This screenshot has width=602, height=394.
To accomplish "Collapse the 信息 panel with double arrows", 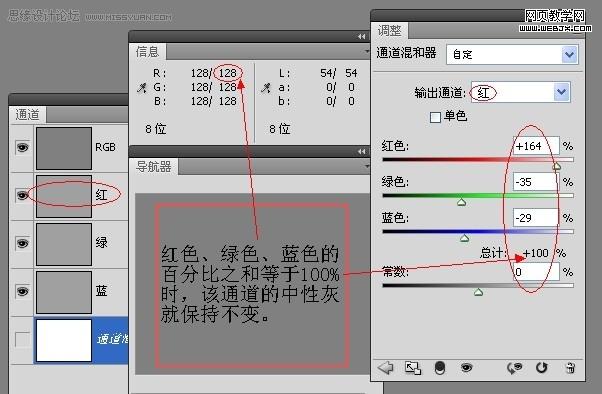I will [361, 36].
